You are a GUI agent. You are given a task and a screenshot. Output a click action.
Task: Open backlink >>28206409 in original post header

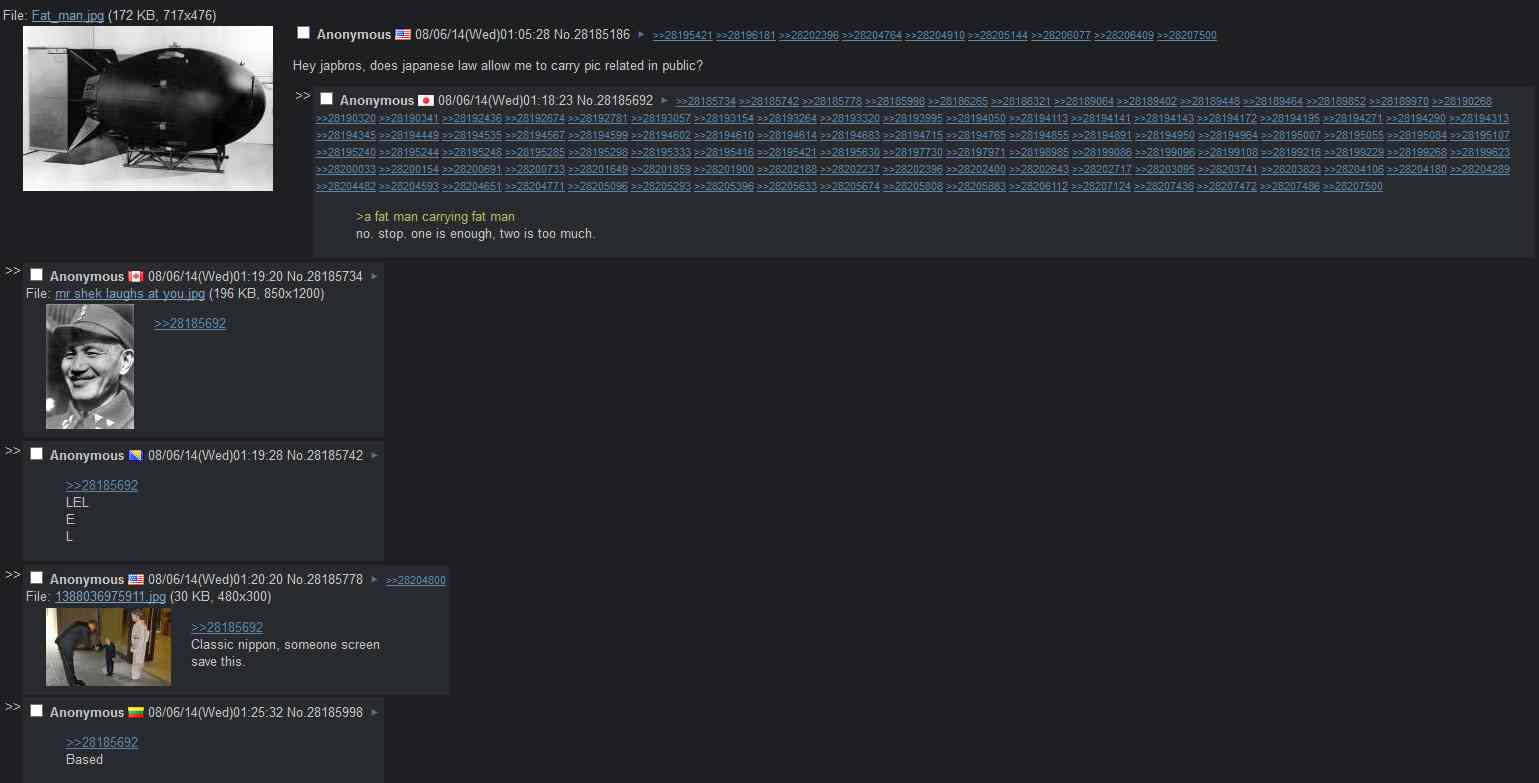pos(1124,36)
